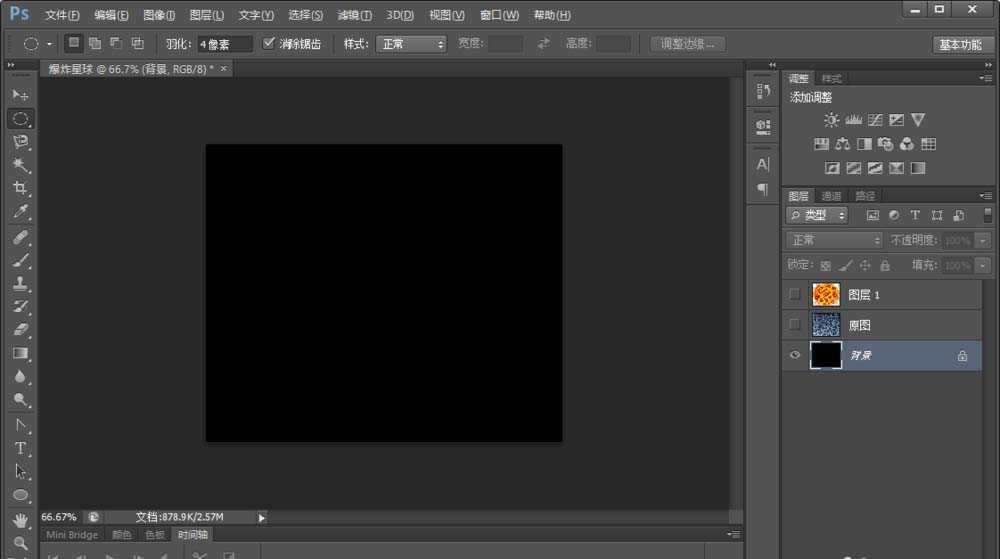Hide the 背景 layer
The height and width of the screenshot is (559, 1000).
(x=795, y=355)
